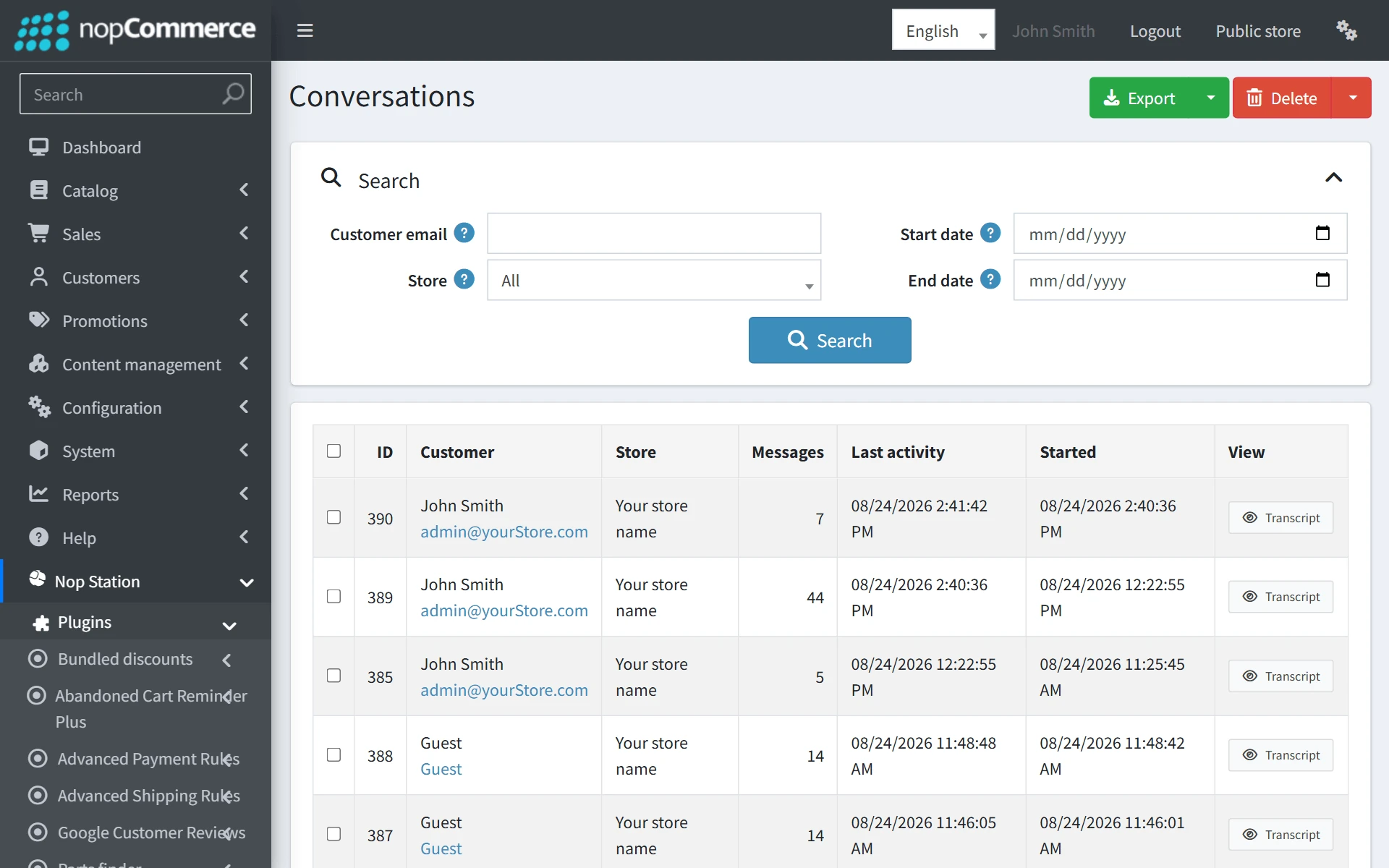Check the box for conversation 388
The width and height of the screenshot is (1389, 868).
coord(334,754)
